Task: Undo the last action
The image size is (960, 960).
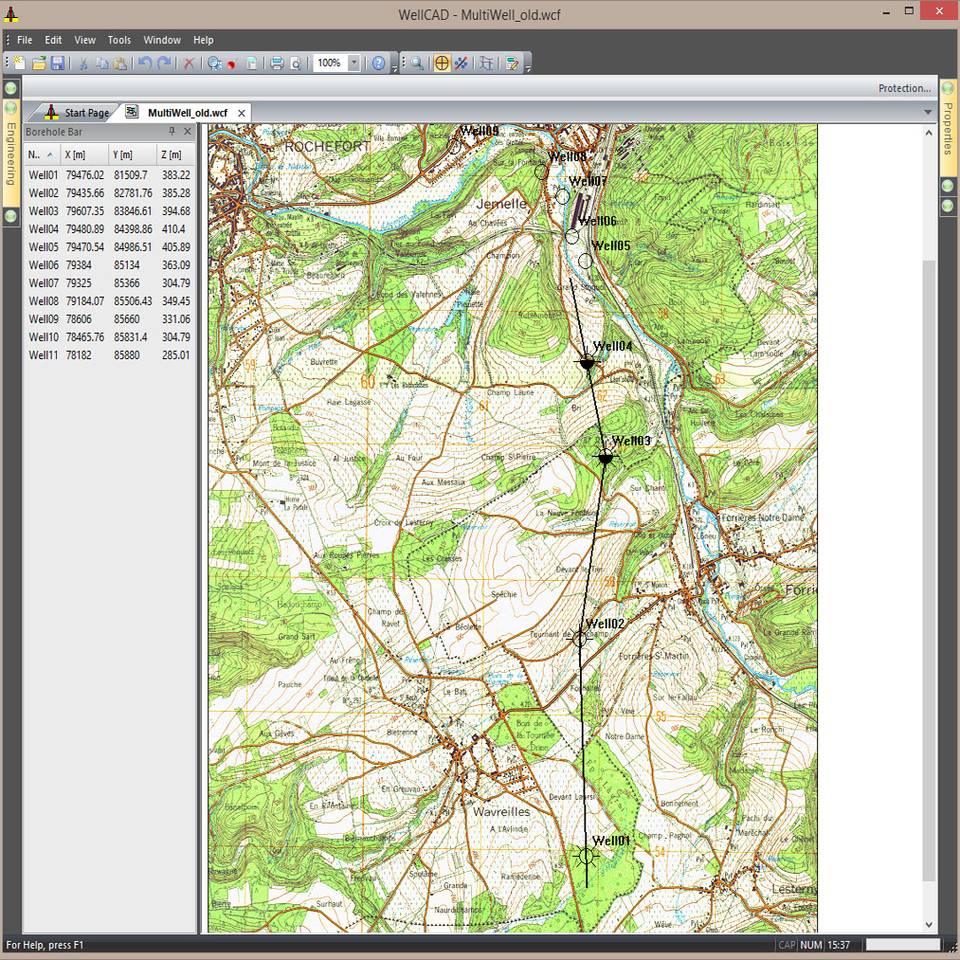Action: point(144,62)
